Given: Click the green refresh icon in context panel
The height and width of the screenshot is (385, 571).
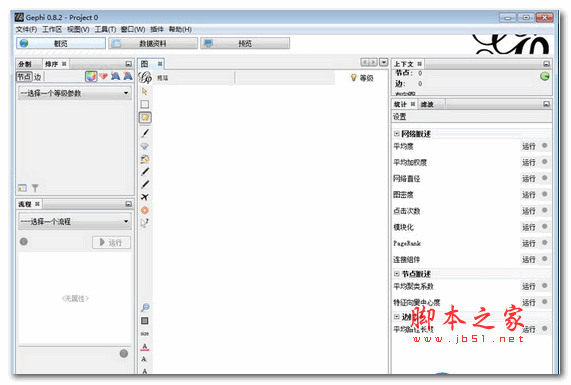Looking at the screenshot, I should point(545,76).
